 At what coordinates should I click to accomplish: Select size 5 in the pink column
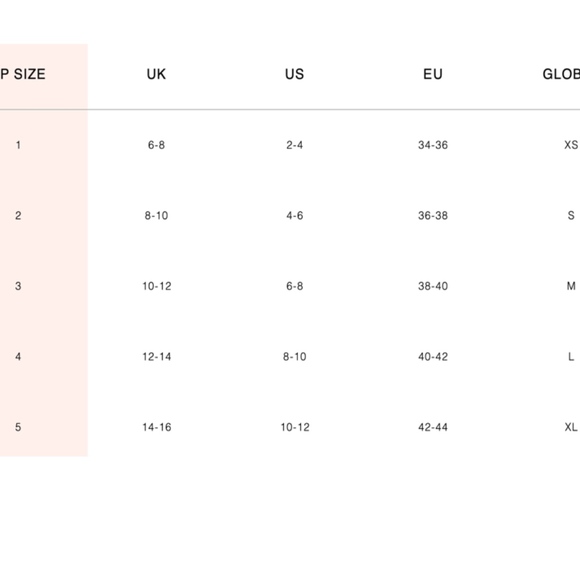click(x=18, y=427)
